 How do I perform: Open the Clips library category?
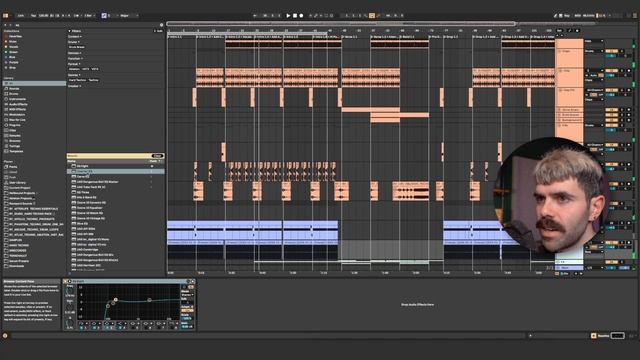[13, 131]
